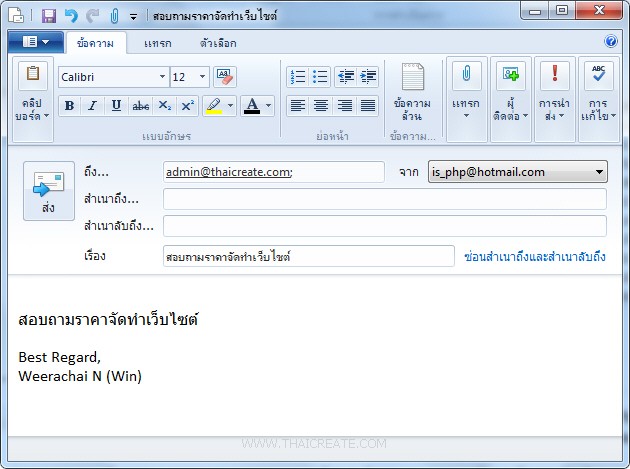The width and height of the screenshot is (630, 469).
Task: Open the font color dropdown arrow
Action: (x=268, y=106)
